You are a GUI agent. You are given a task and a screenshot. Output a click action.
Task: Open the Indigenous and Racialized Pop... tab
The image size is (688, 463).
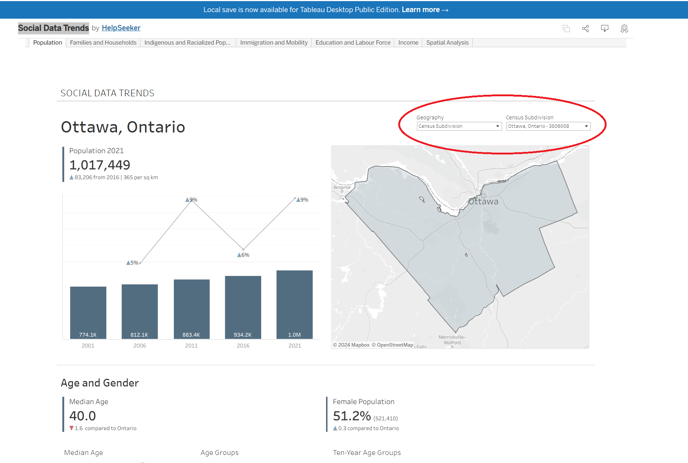click(x=187, y=43)
